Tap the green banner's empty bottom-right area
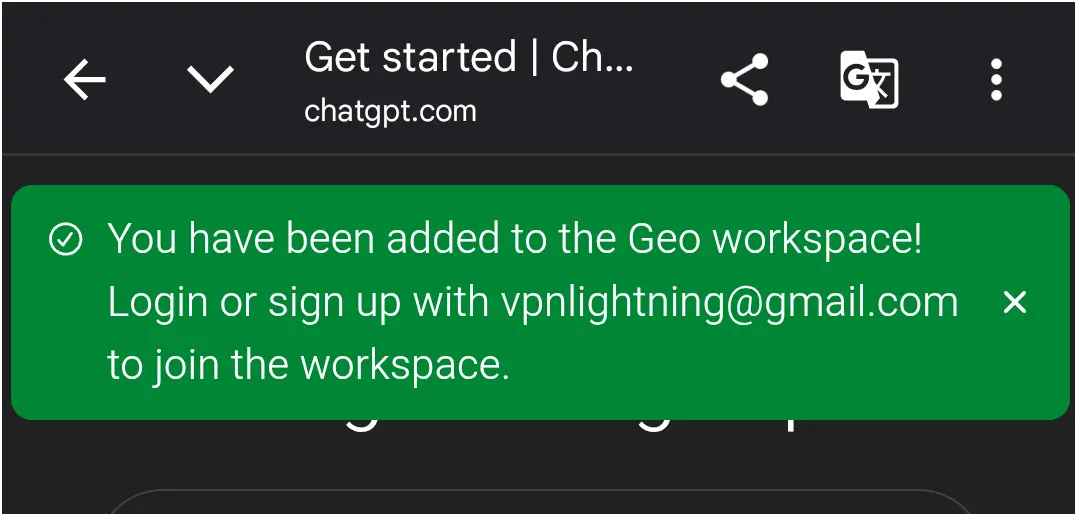The image size is (1077, 516). click(824, 374)
